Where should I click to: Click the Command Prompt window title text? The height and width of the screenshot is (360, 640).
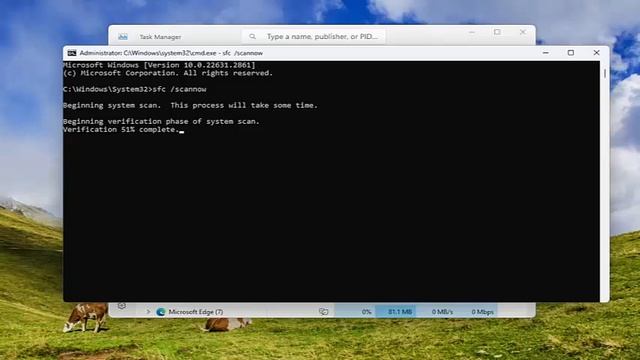pyautogui.click(x=171, y=53)
